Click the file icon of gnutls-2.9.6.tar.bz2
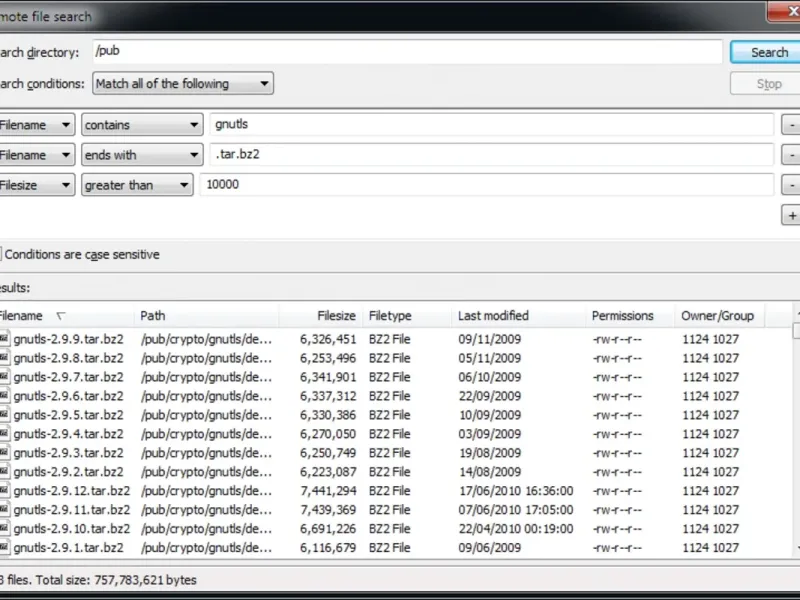 [5, 395]
